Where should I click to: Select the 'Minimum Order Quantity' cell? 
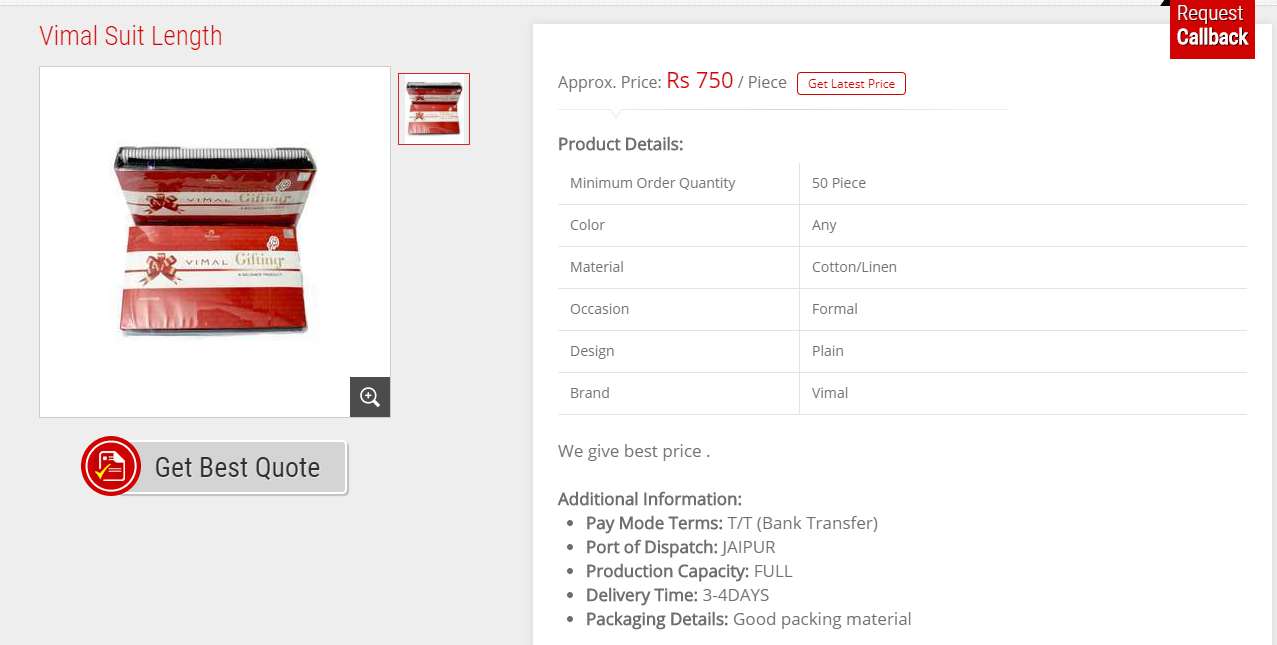point(679,183)
